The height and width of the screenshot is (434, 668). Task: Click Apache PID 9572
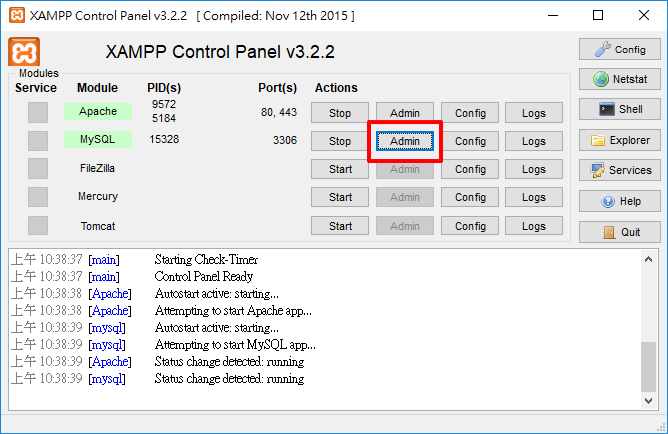click(164, 104)
